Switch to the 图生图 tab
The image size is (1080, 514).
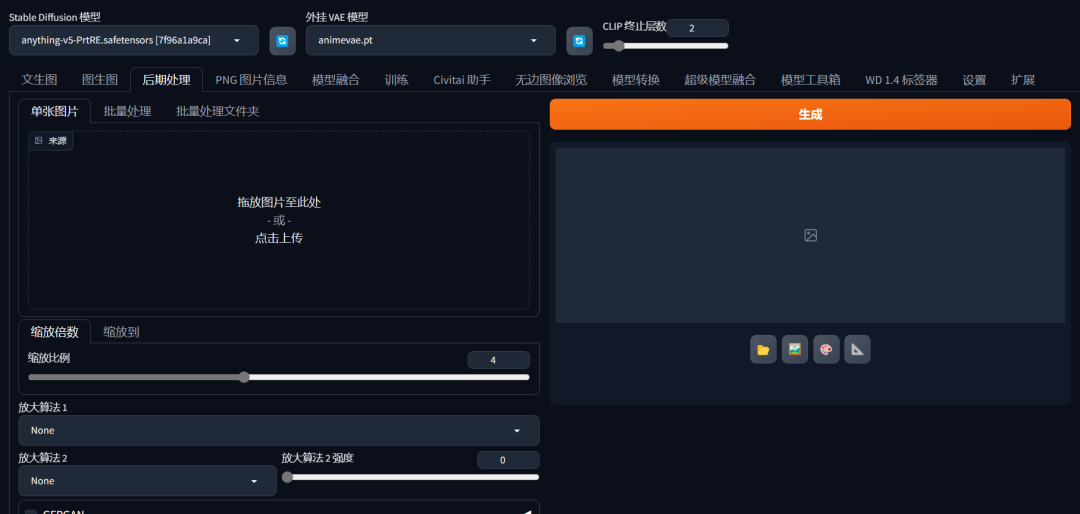tap(100, 80)
